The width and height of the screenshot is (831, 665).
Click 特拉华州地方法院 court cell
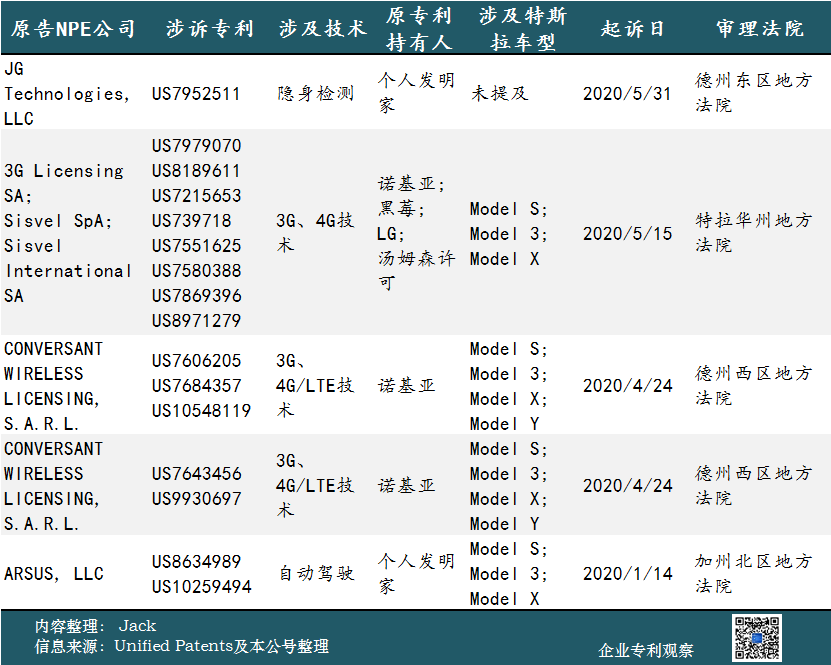pos(754,233)
